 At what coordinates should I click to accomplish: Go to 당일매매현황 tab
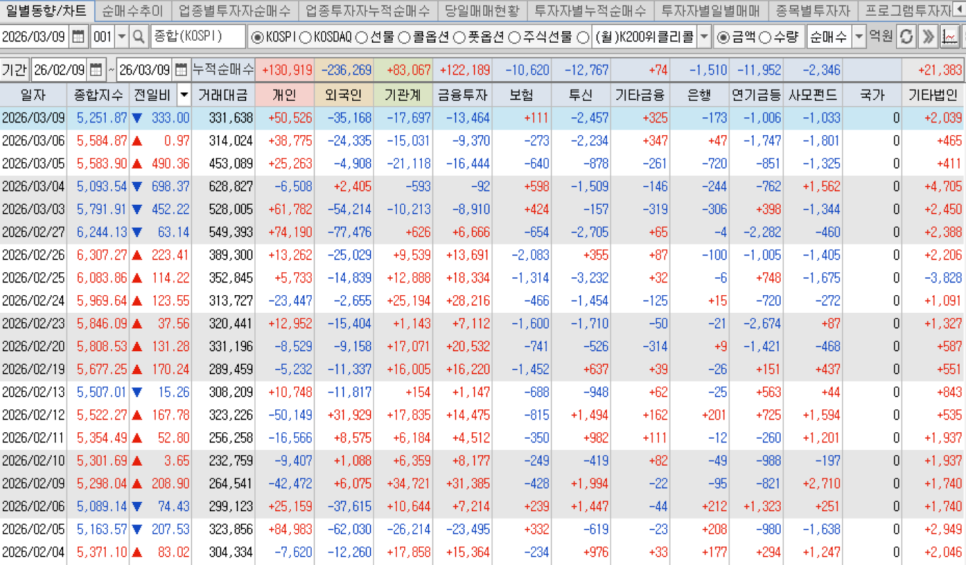482,10
